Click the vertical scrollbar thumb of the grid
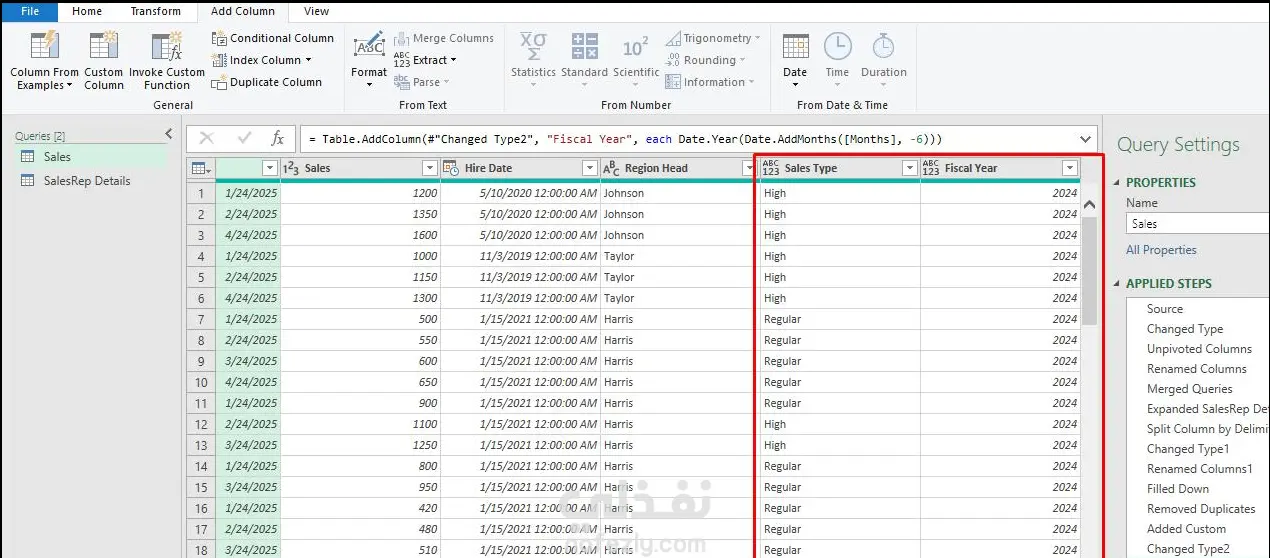Image resolution: width=1270 pixels, height=558 pixels. 1089,269
